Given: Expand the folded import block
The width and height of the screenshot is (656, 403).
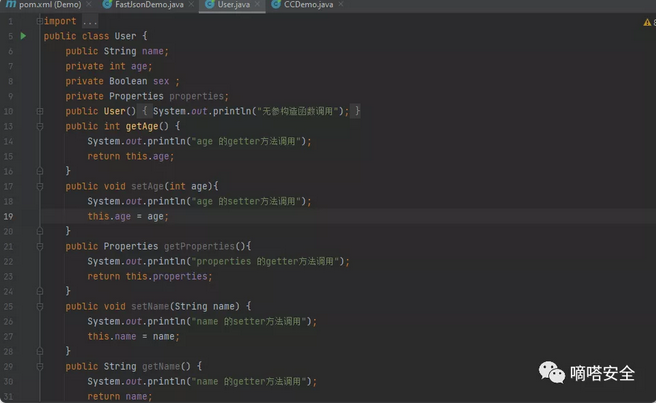Looking at the screenshot, I should 40,21.
